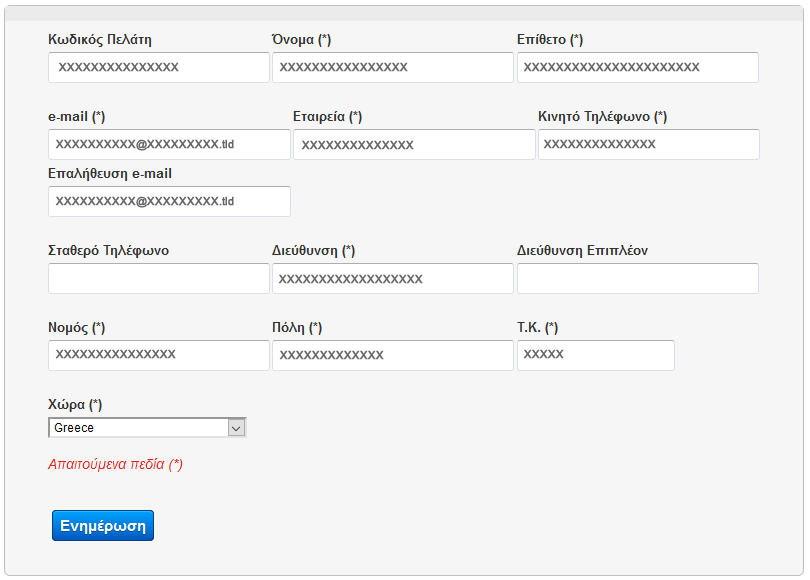The width and height of the screenshot is (810, 580).
Task: Click the Επαλήθευση e-mail label text
Action: tap(110, 174)
